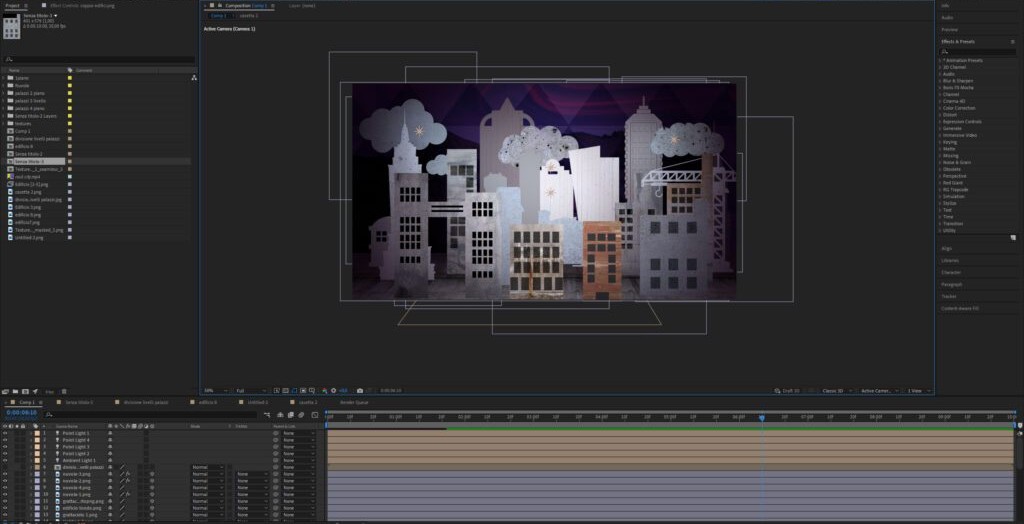Expand the Blur & Sharpen effects category
Screen dimensions: 1024x524
pos(940,80)
